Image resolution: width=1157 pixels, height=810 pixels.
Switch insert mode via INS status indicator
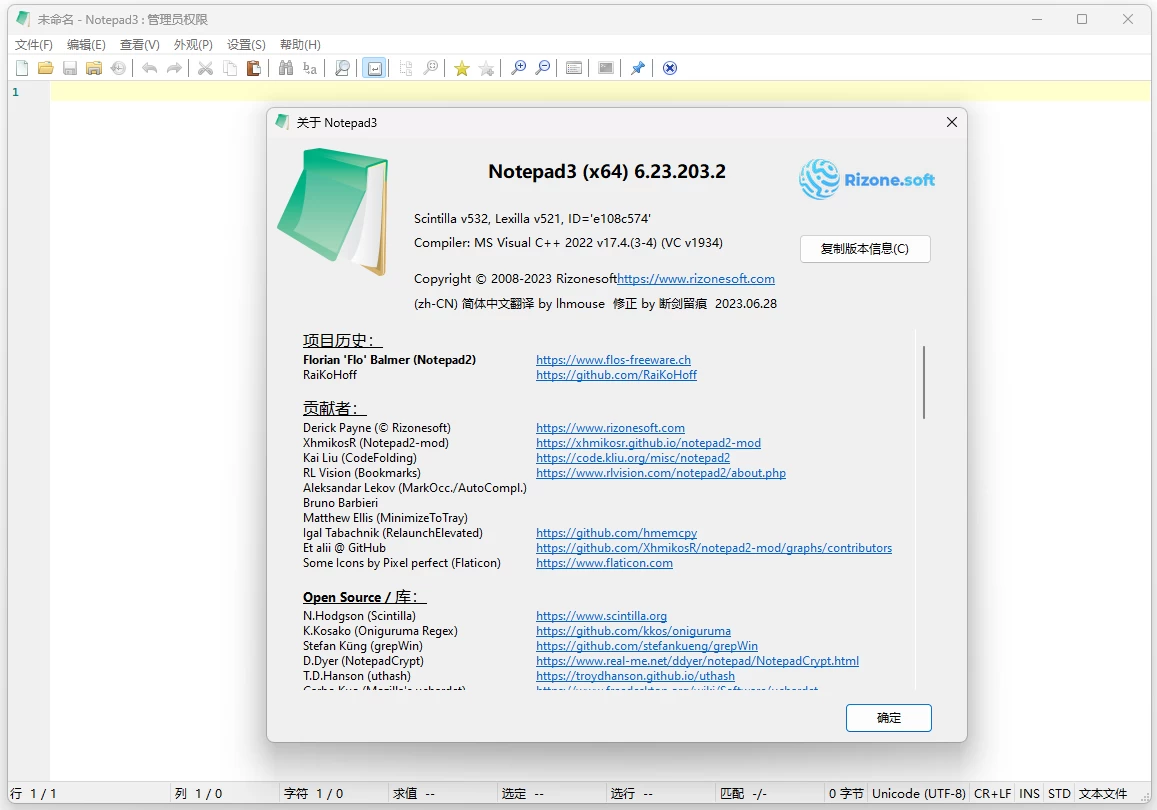coord(1029,793)
